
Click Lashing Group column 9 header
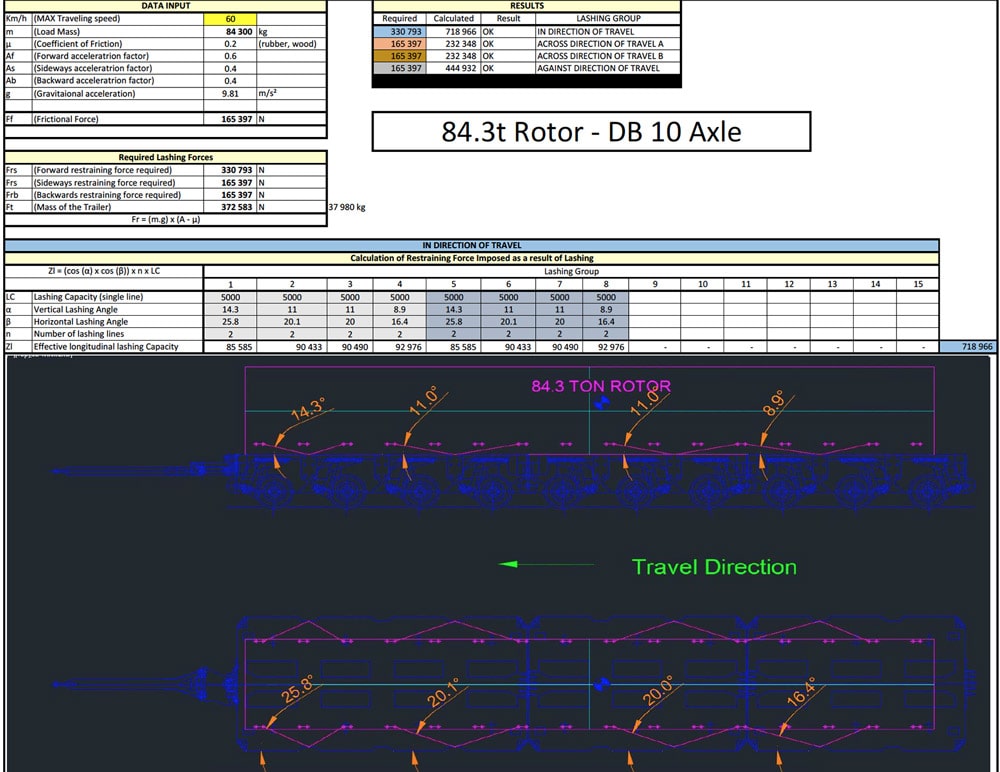(x=654, y=284)
